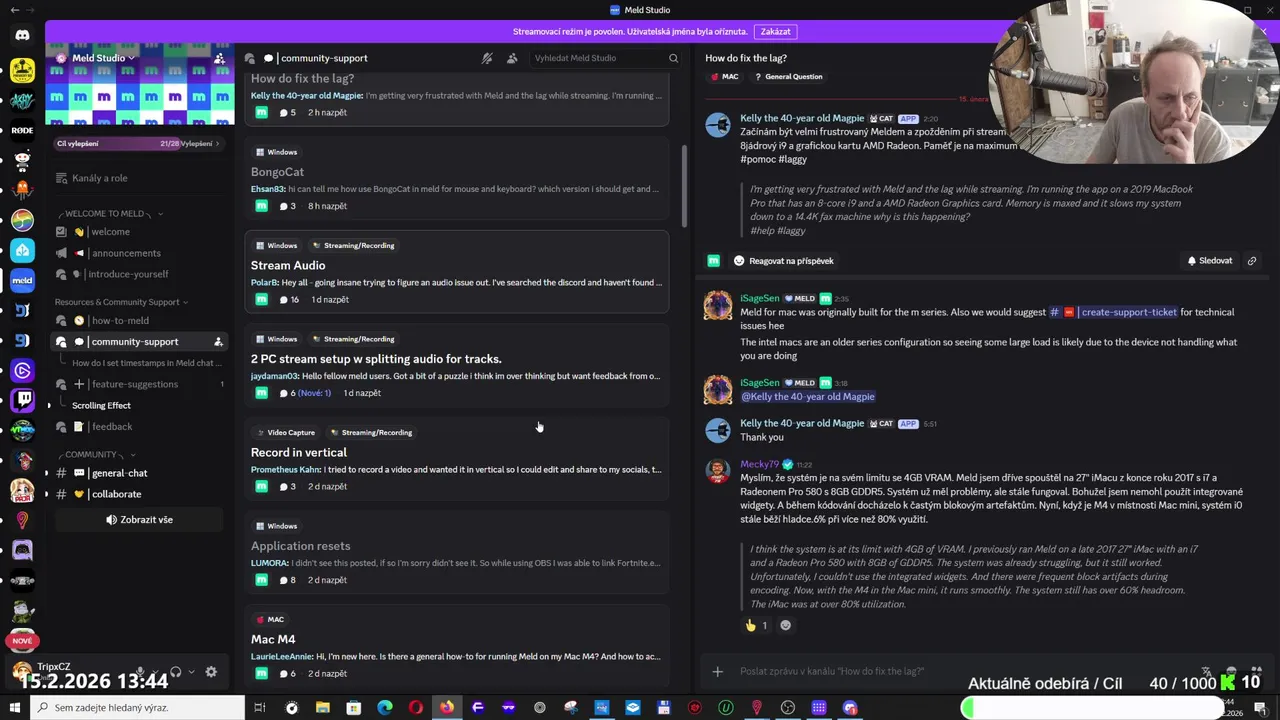Open the Stream Audio forum post

pyautogui.click(x=457, y=273)
